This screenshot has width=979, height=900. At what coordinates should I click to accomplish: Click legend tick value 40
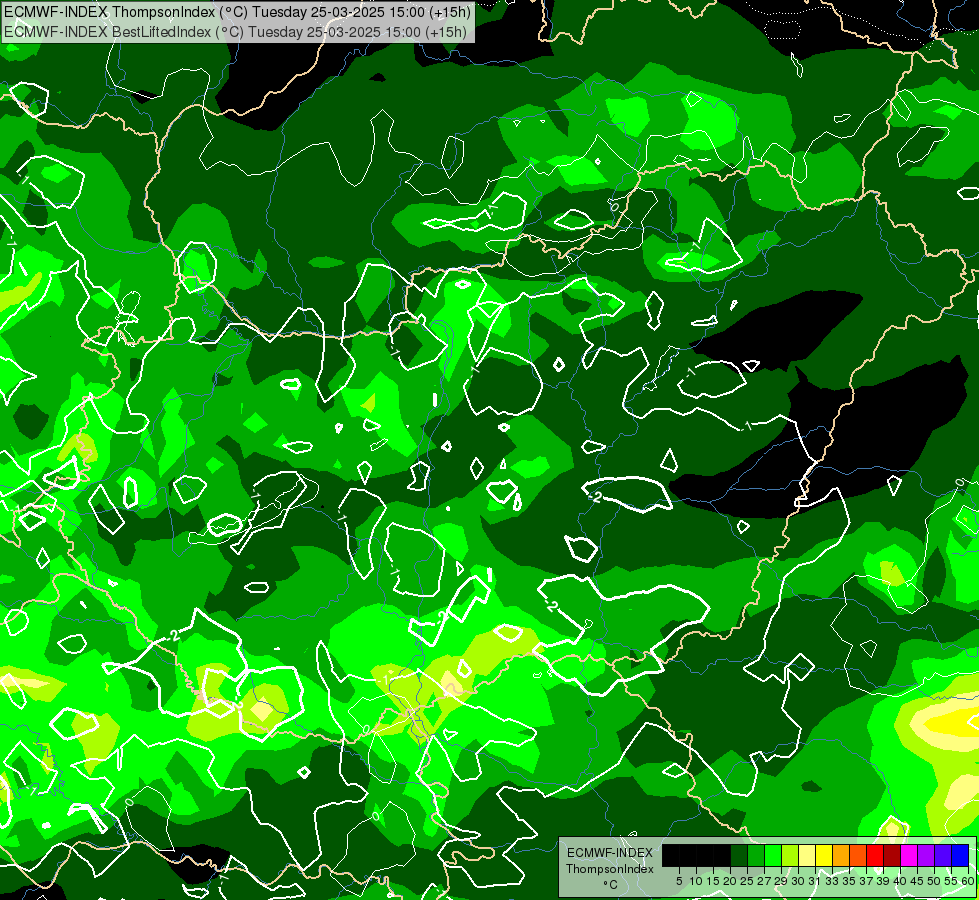pyautogui.click(x=900, y=881)
